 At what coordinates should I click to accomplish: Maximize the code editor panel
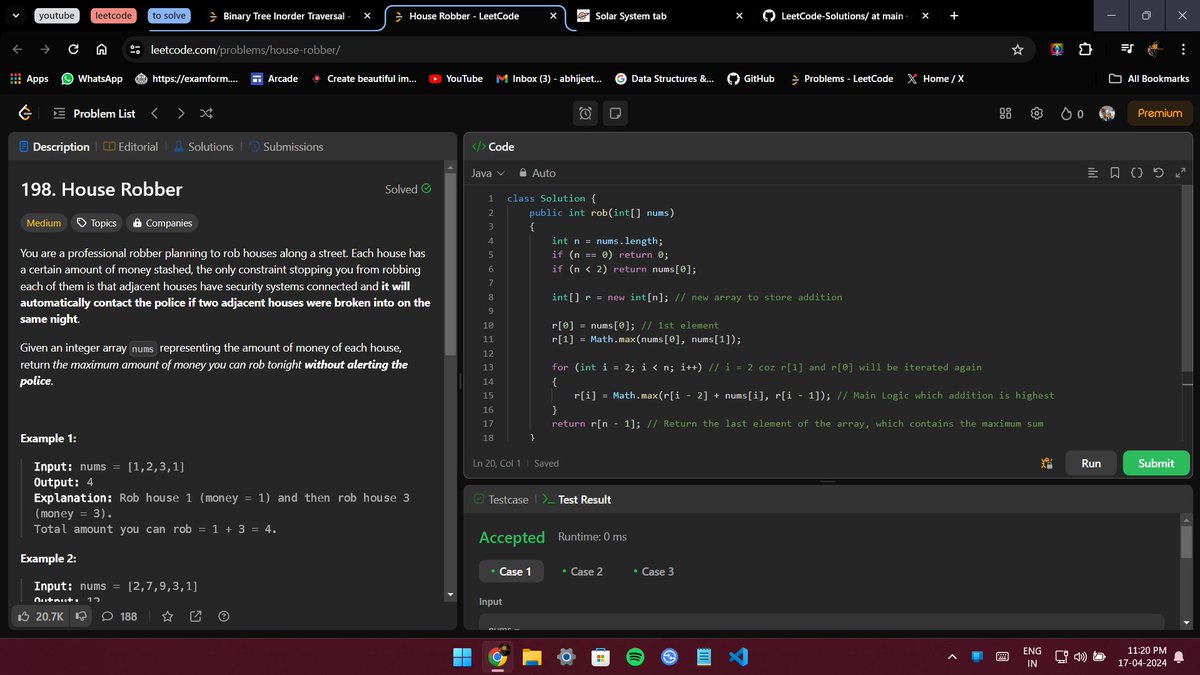1180,173
